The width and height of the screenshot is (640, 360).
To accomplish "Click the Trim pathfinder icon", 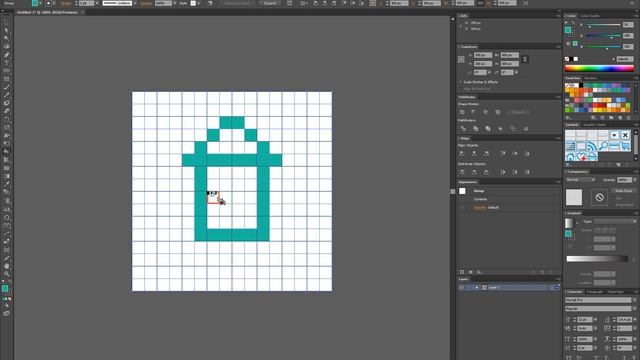I will tap(475, 129).
